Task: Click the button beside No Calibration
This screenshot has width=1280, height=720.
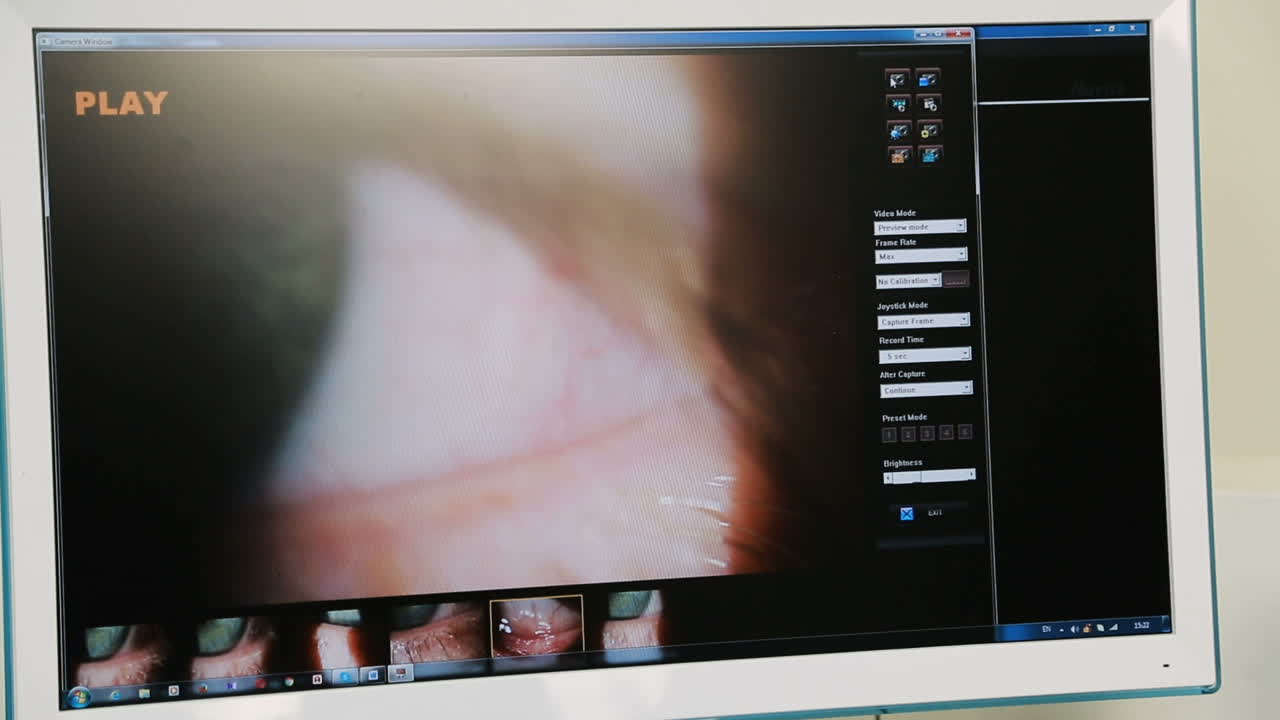Action: [x=955, y=280]
